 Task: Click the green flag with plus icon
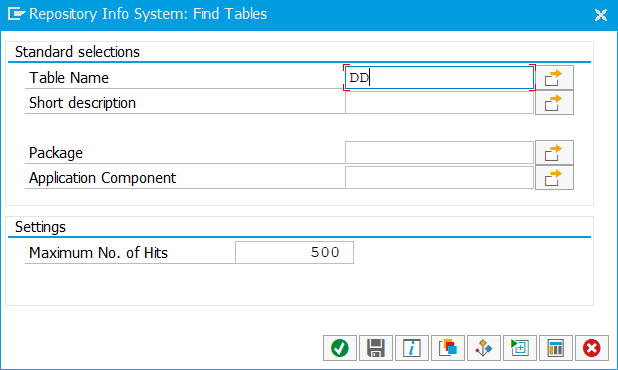point(519,348)
